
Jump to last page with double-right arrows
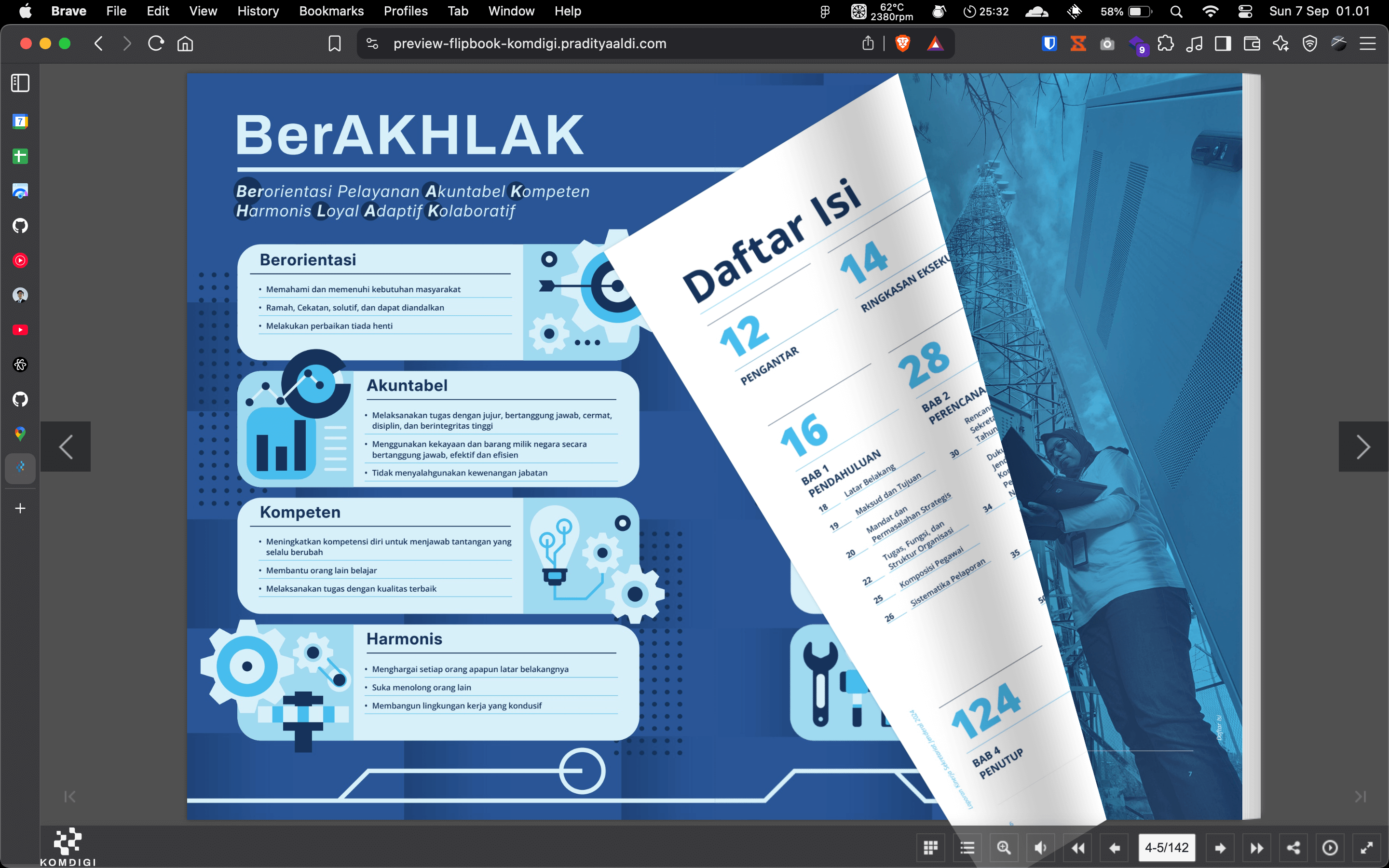coord(1256,847)
